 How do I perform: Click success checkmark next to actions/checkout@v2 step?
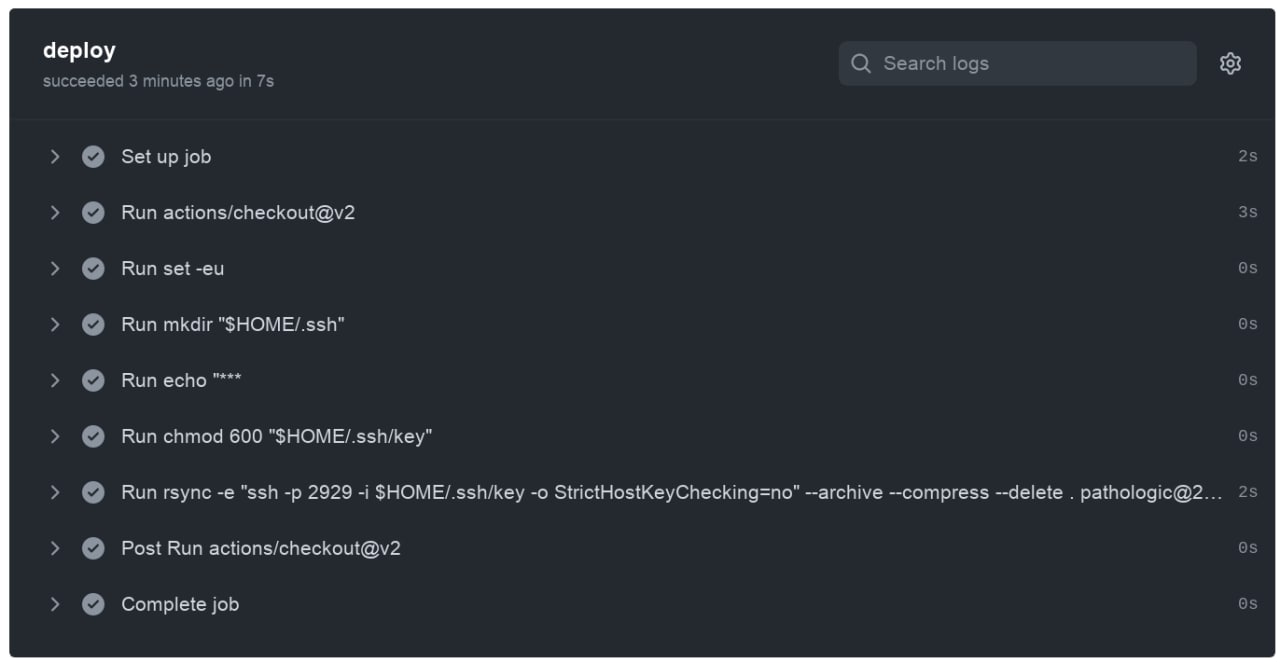point(93,212)
